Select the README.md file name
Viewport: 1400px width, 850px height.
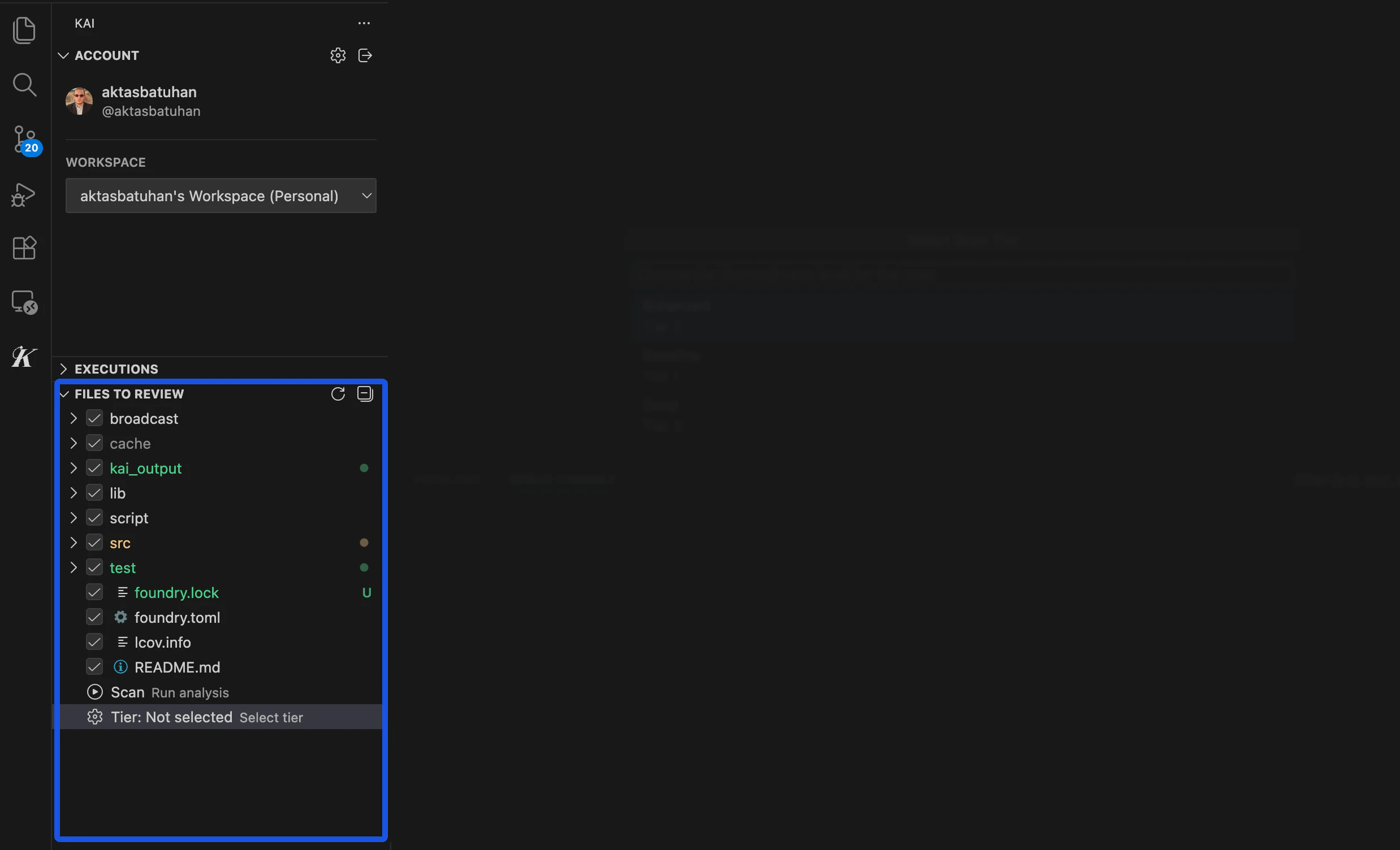pos(178,666)
